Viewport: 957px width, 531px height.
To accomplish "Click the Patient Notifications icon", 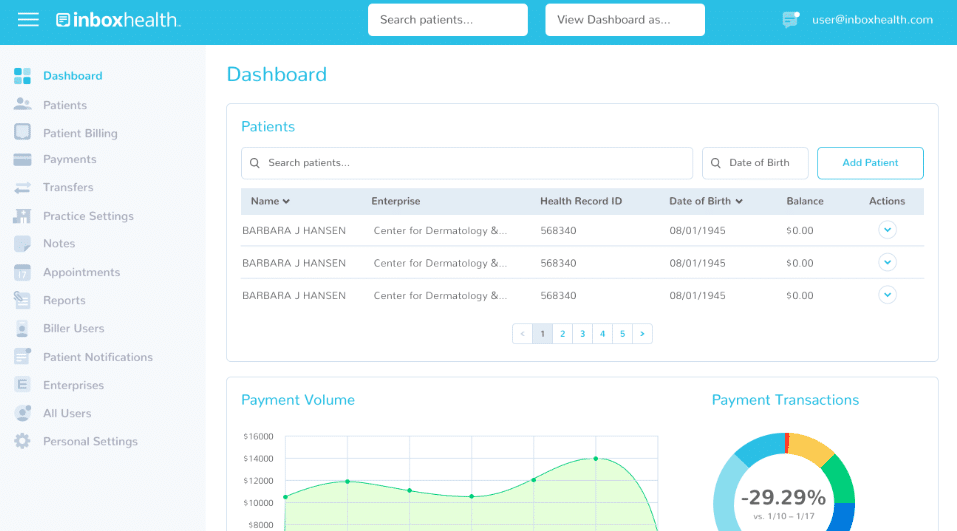I will click(22, 356).
